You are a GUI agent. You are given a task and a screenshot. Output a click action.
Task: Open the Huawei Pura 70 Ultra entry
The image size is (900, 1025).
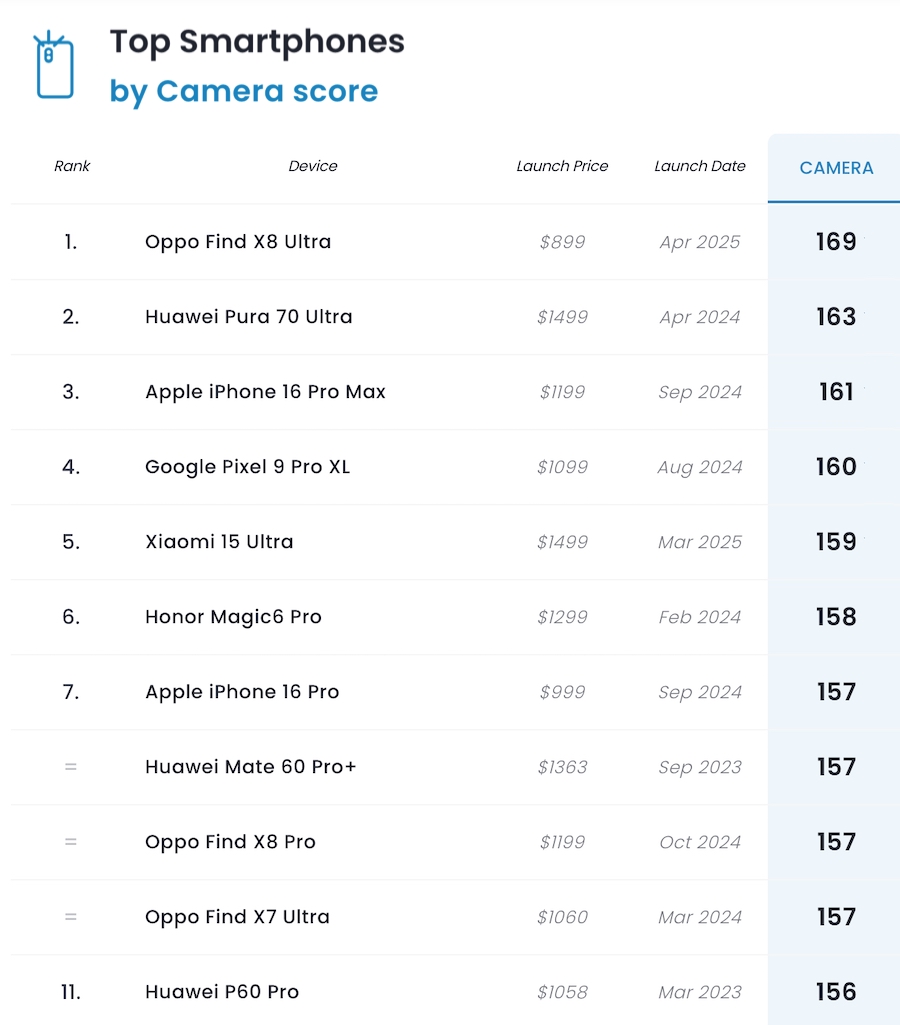(x=249, y=317)
